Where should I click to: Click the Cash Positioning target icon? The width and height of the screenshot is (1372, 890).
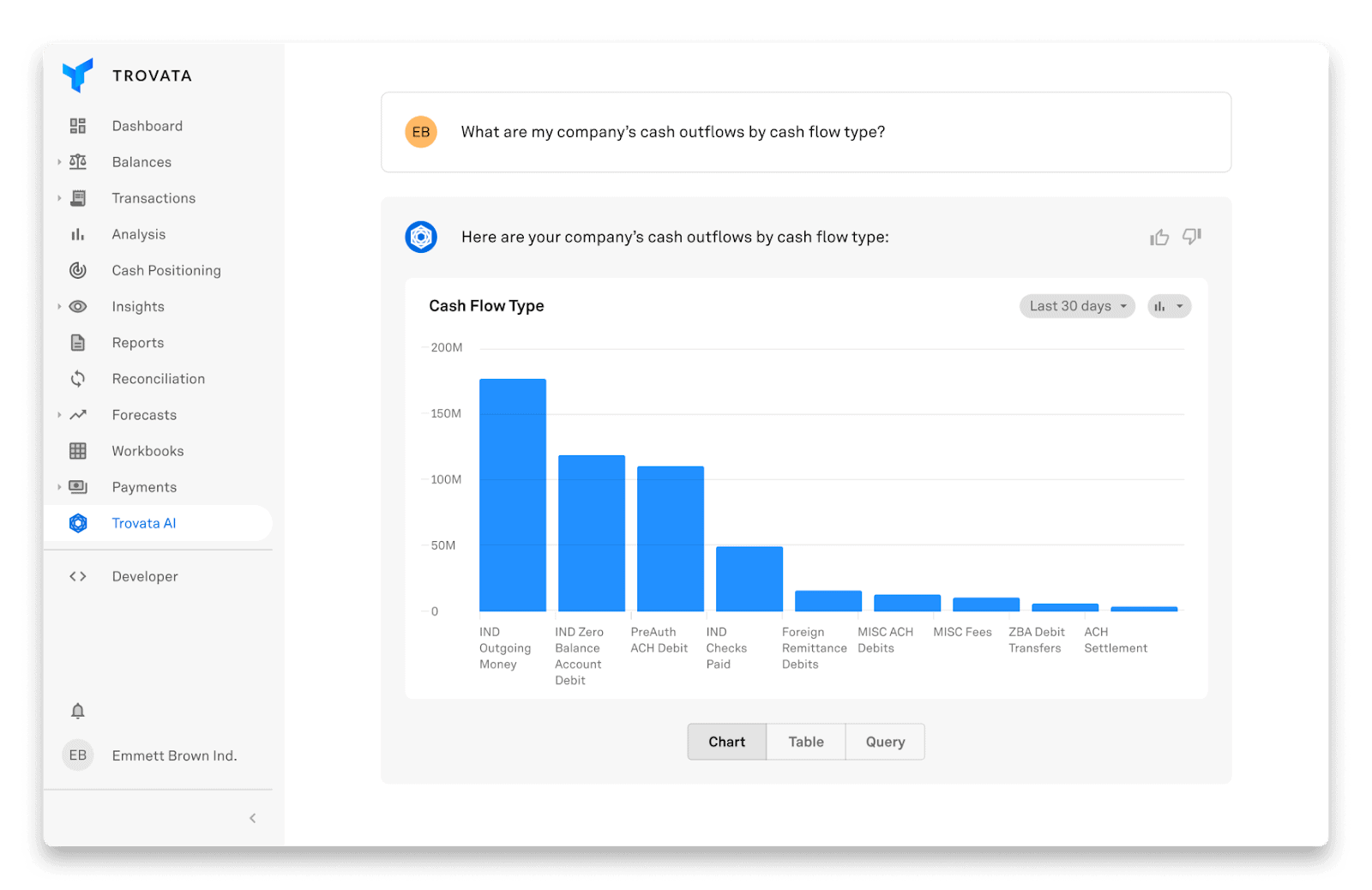(x=78, y=270)
